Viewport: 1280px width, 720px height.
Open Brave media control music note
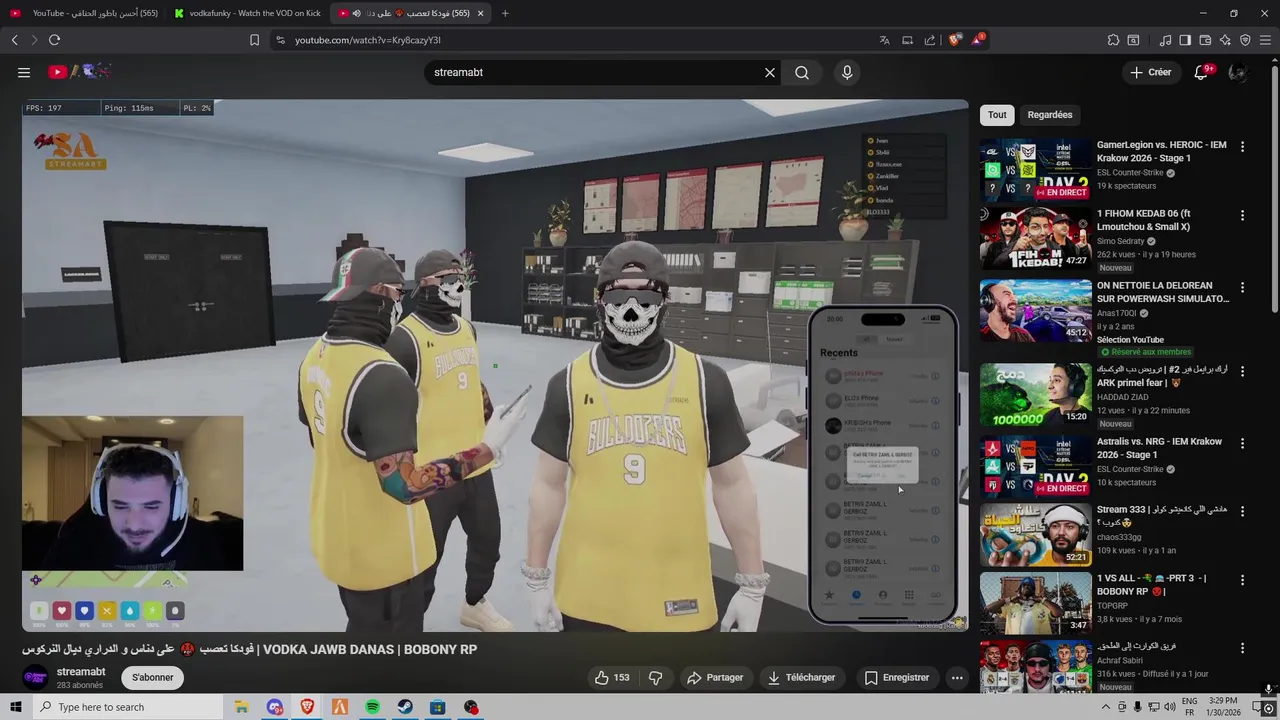click(1166, 40)
